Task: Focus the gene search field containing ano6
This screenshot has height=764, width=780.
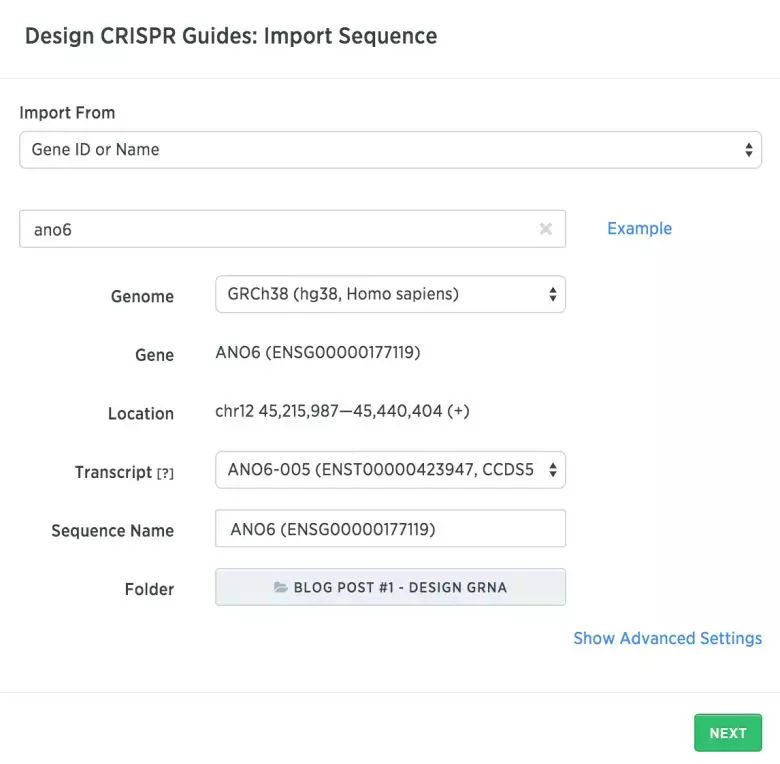Action: coord(280,229)
